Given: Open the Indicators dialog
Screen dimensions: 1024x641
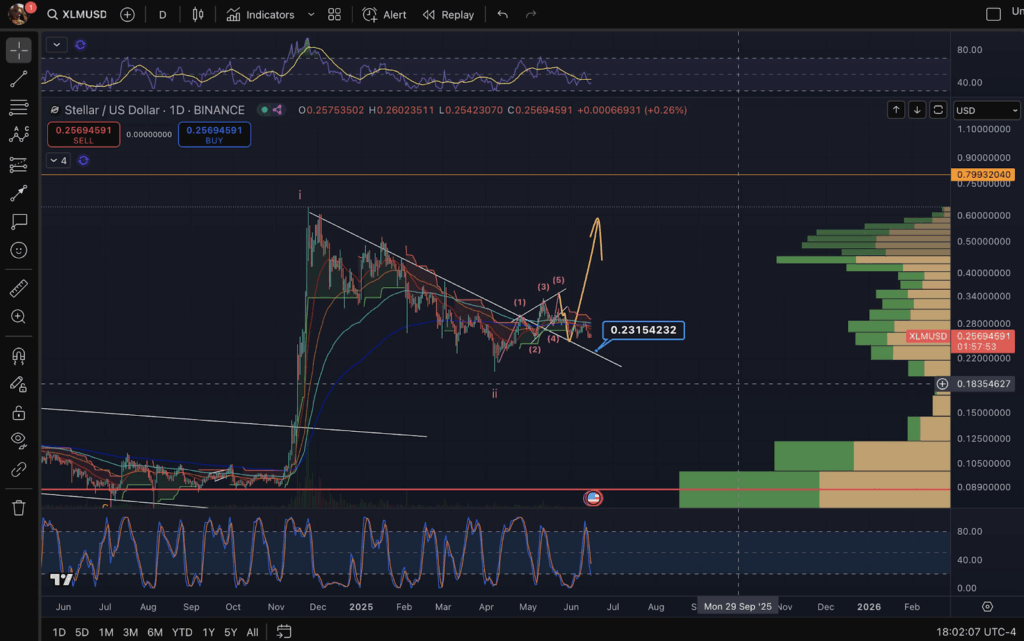Looking at the screenshot, I should [x=260, y=14].
